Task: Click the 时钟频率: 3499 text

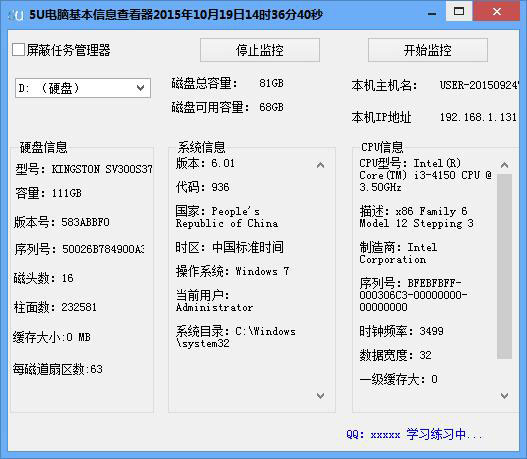Action: pos(401,331)
